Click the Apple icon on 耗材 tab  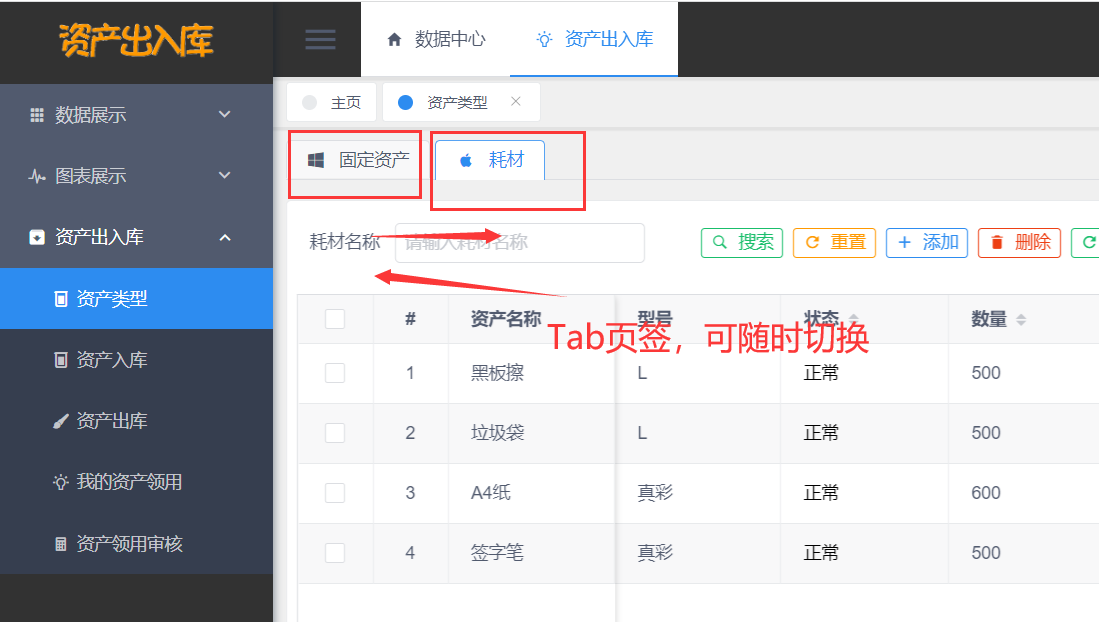(x=465, y=161)
